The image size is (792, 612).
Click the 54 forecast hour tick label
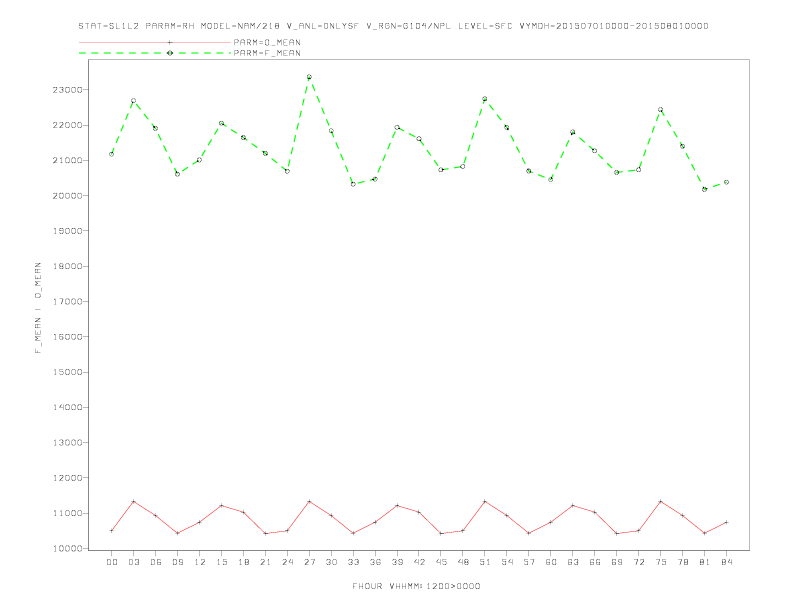click(x=507, y=562)
